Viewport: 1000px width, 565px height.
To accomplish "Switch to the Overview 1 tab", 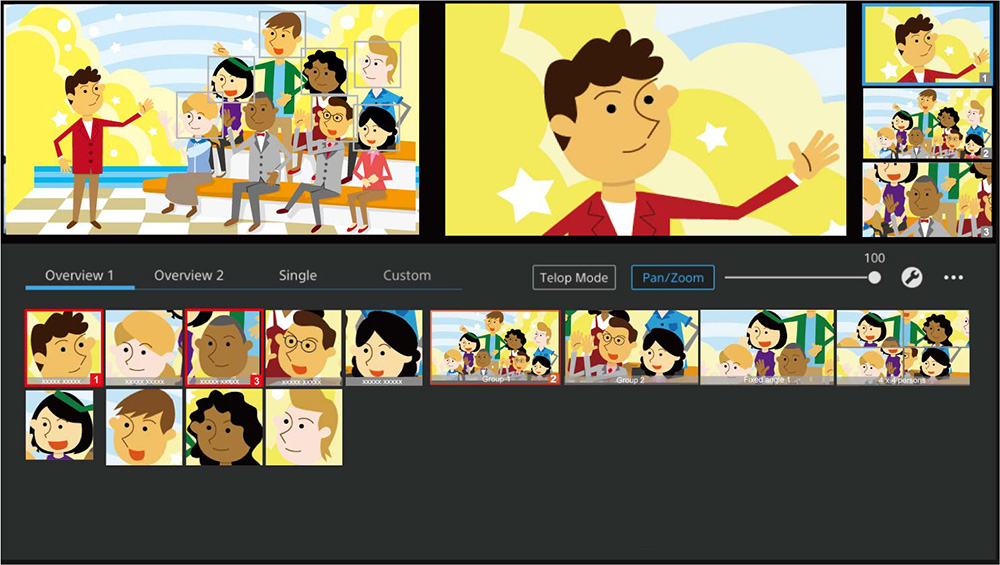I will tap(79, 275).
